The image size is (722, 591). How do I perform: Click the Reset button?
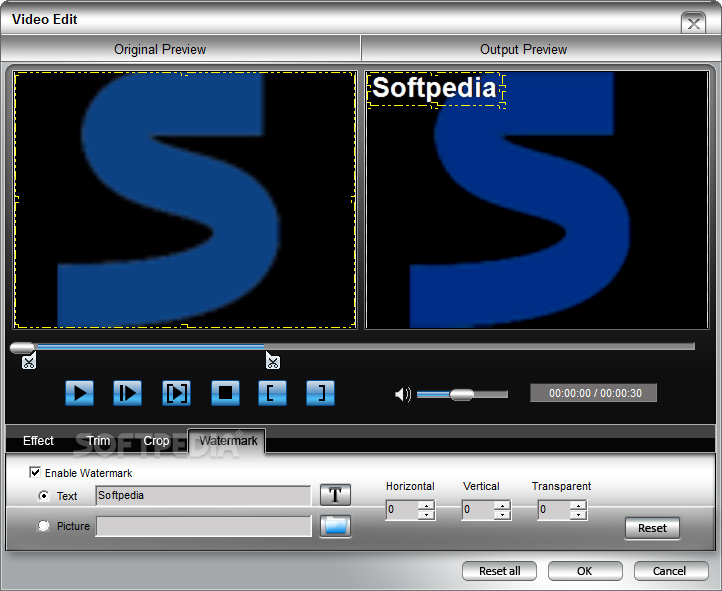click(x=652, y=528)
